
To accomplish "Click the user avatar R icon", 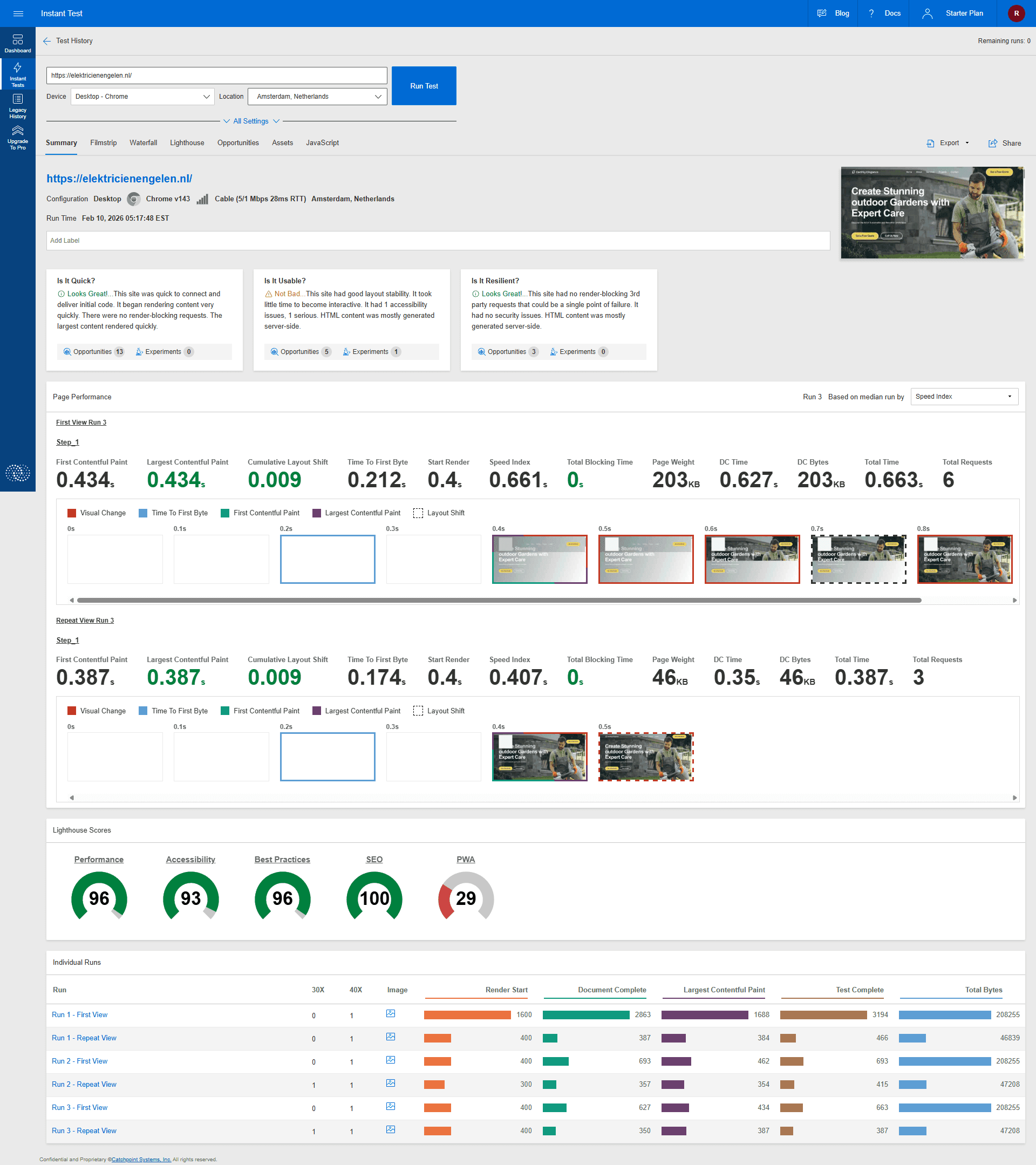I will (1016, 13).
